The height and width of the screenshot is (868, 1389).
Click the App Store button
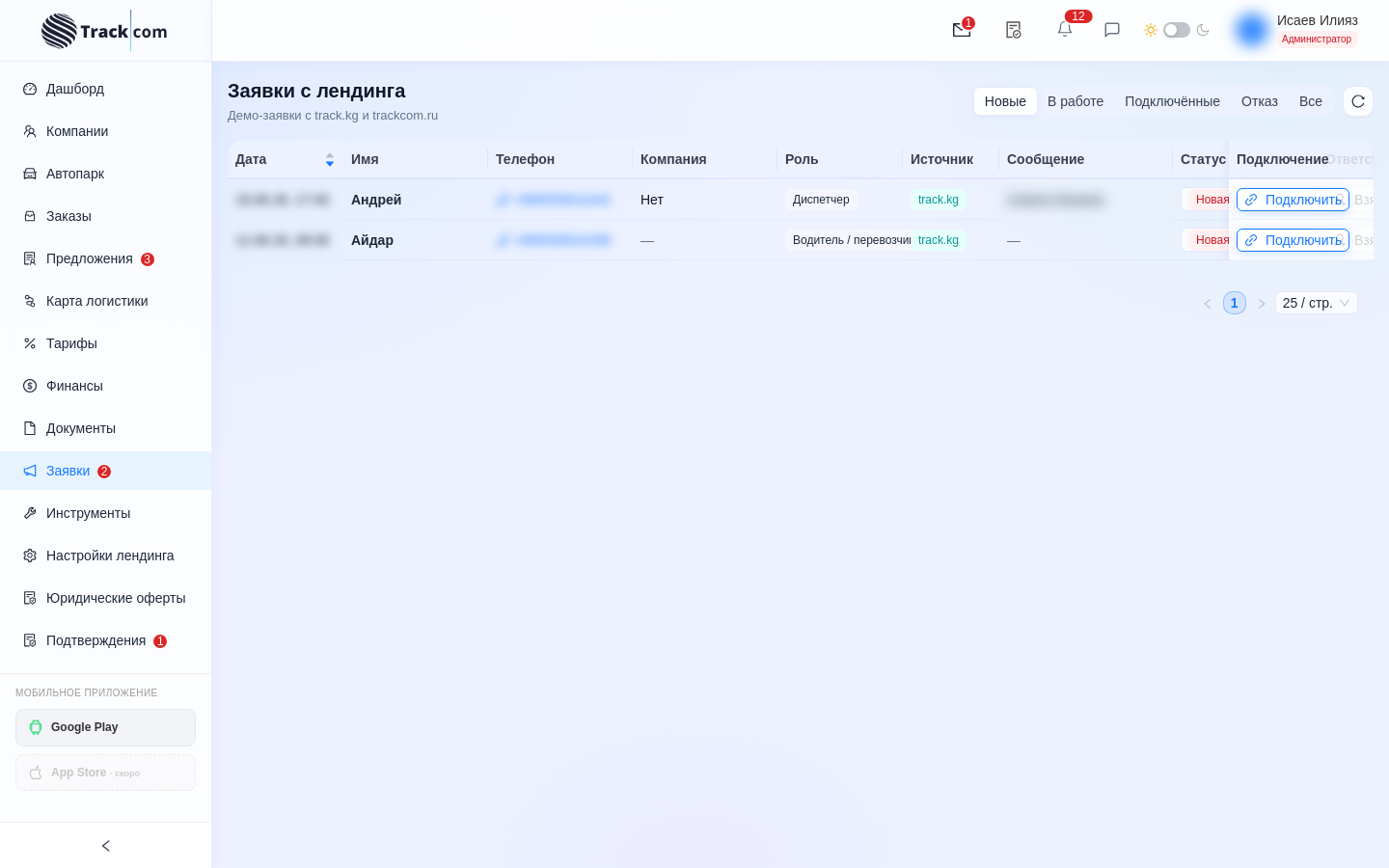[x=105, y=773]
